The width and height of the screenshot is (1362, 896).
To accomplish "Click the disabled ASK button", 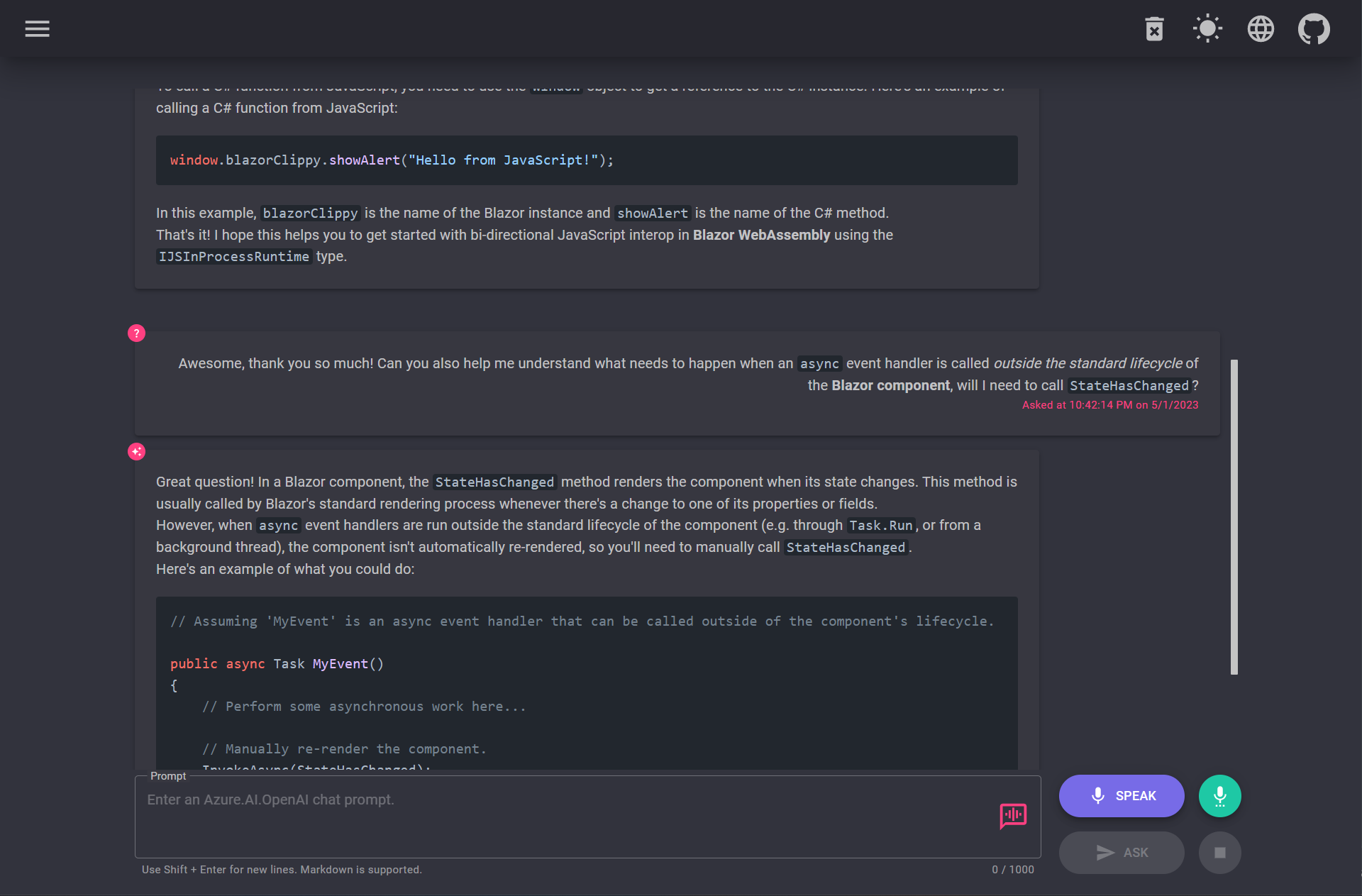I will point(1122,853).
